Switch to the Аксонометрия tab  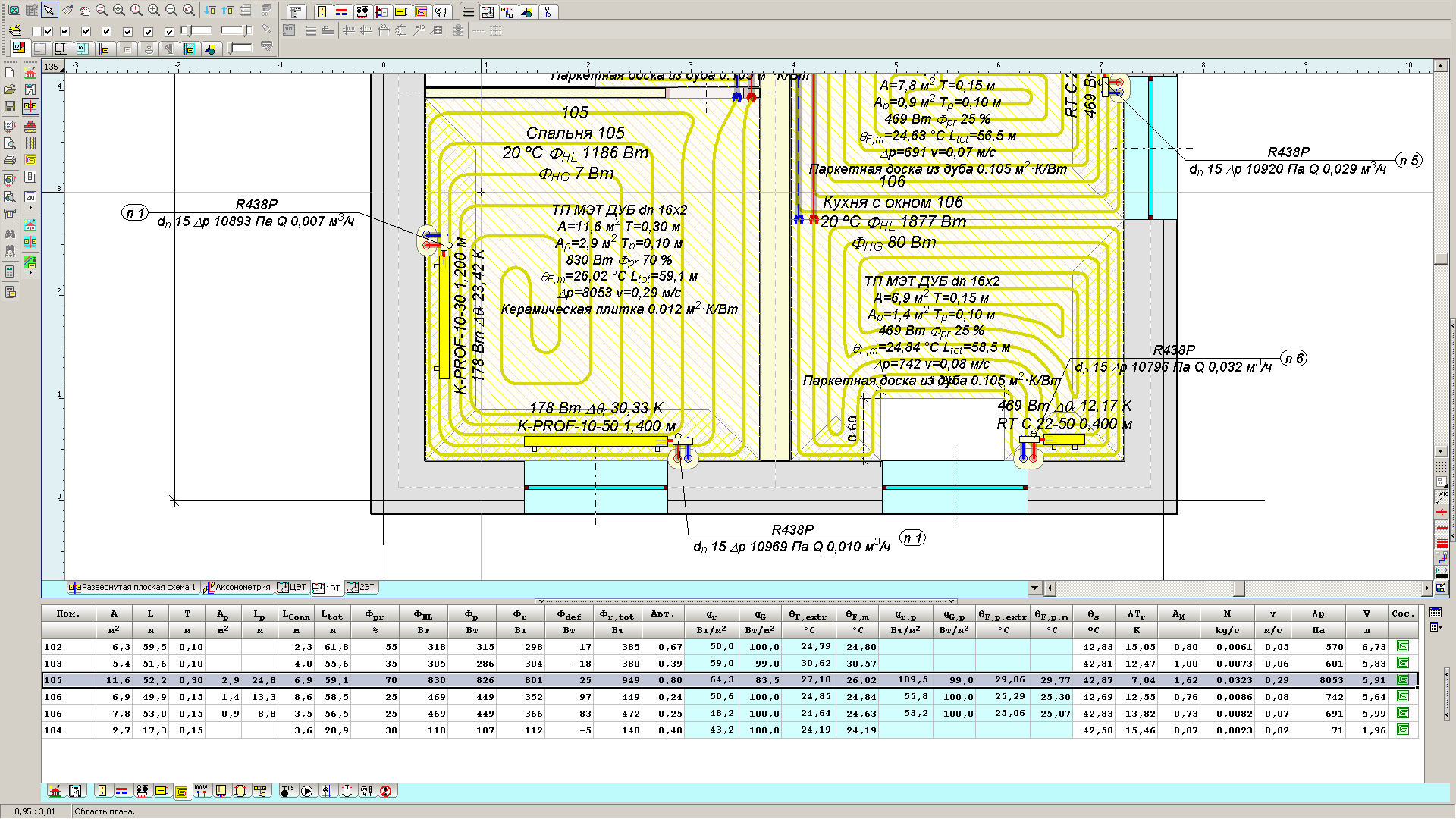coord(237,588)
